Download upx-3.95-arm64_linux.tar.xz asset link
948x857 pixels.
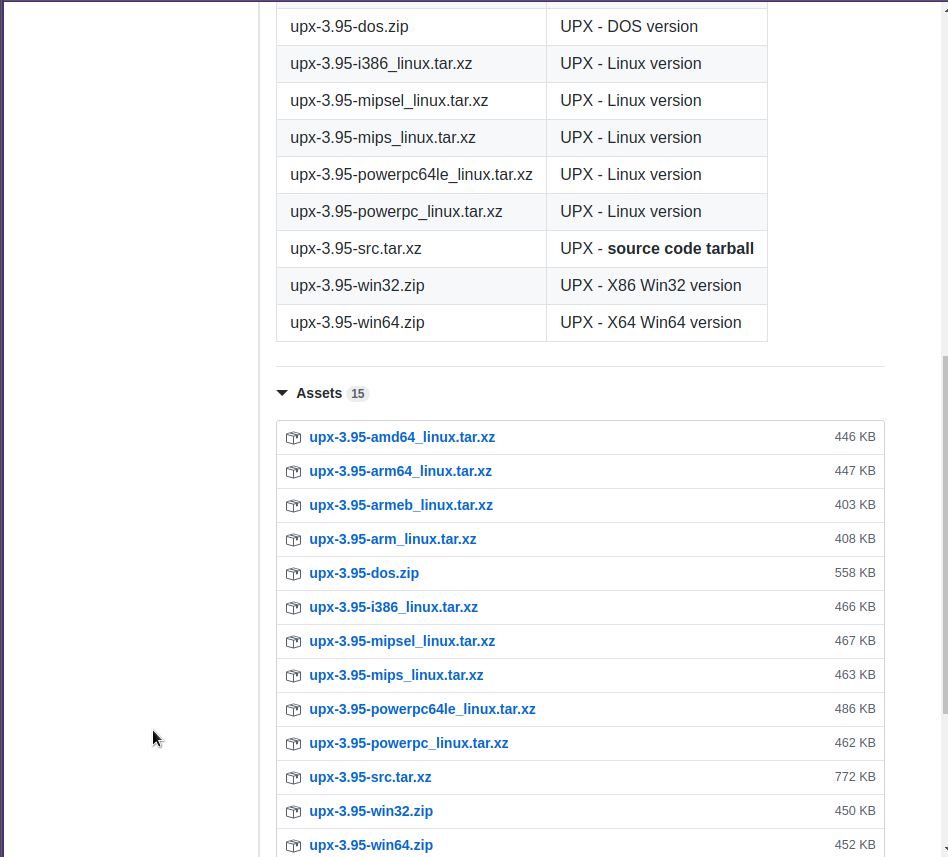coord(400,471)
